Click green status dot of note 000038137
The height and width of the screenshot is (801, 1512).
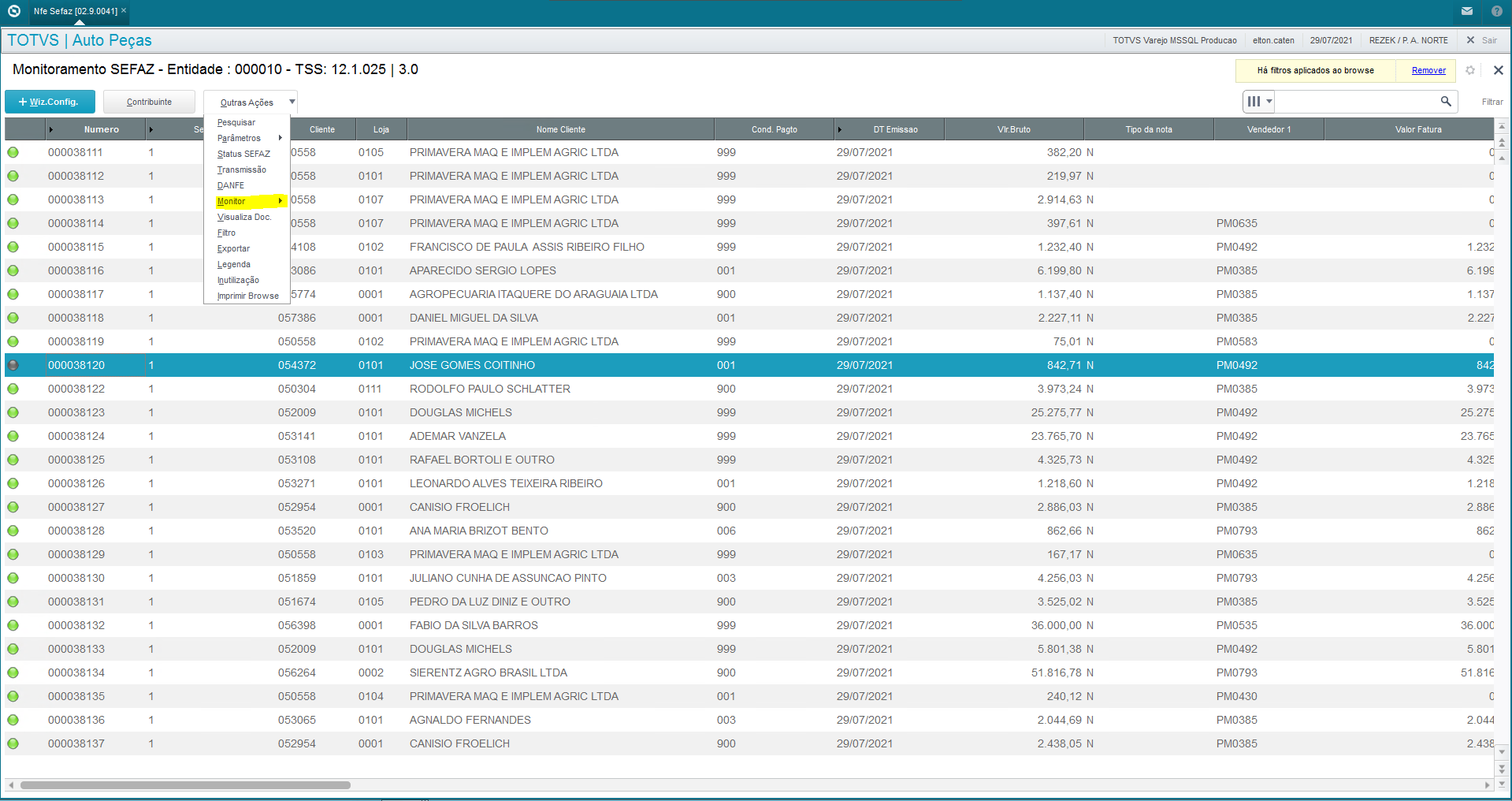click(13, 743)
